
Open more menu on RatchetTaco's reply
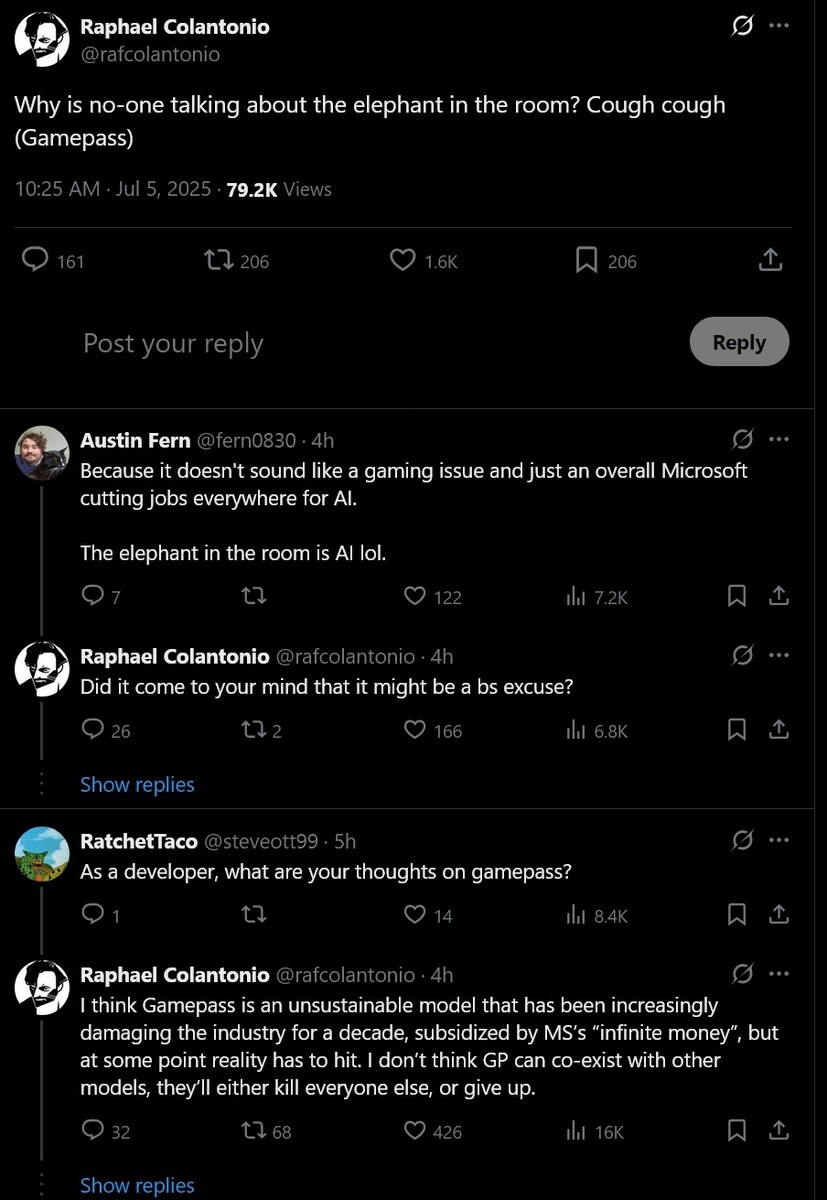[779, 841]
